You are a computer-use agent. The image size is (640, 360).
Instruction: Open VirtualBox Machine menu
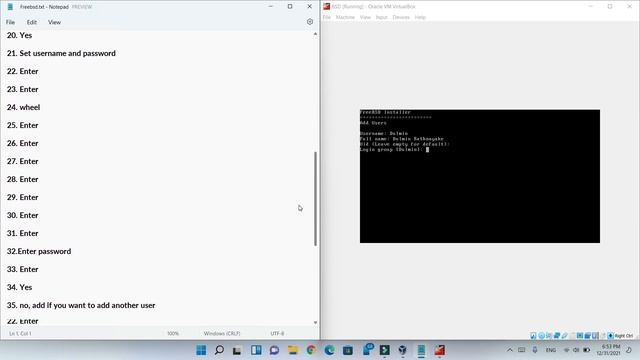click(345, 17)
